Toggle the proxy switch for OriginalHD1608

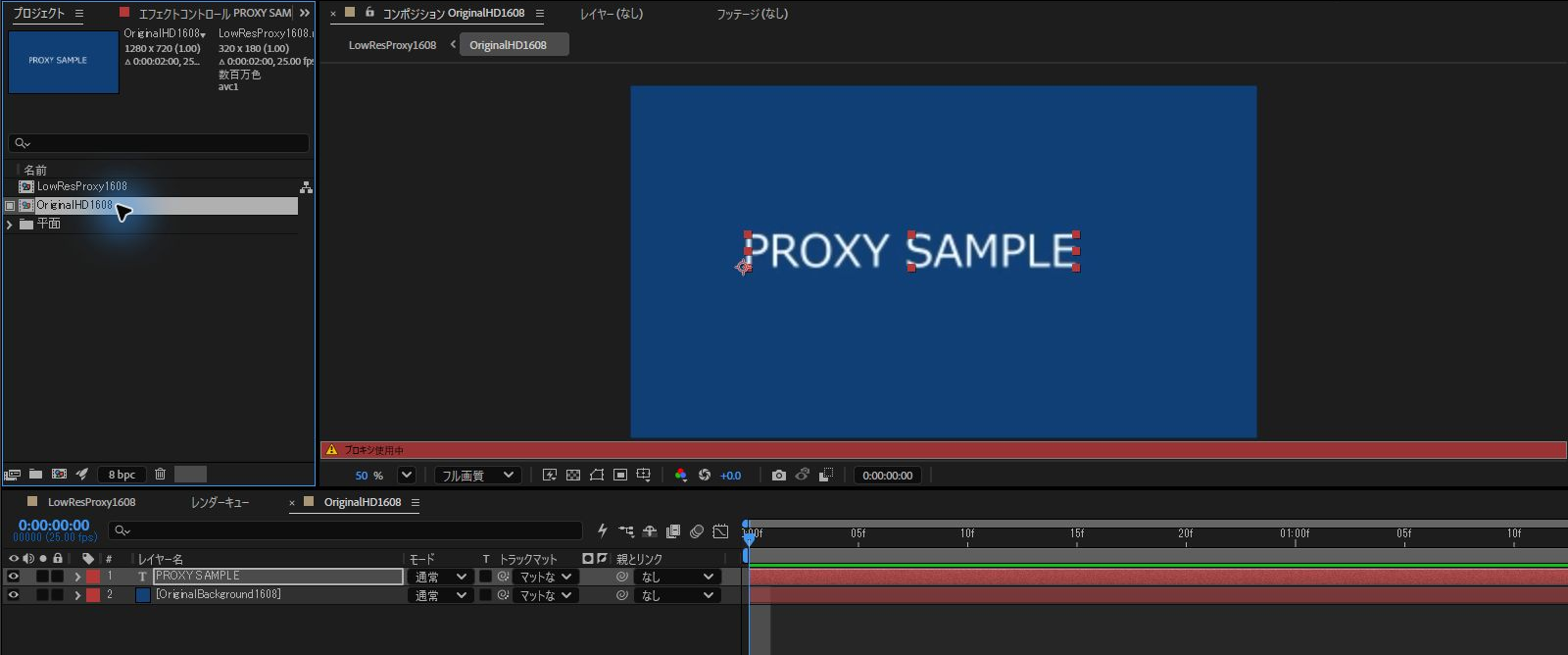[x=10, y=206]
